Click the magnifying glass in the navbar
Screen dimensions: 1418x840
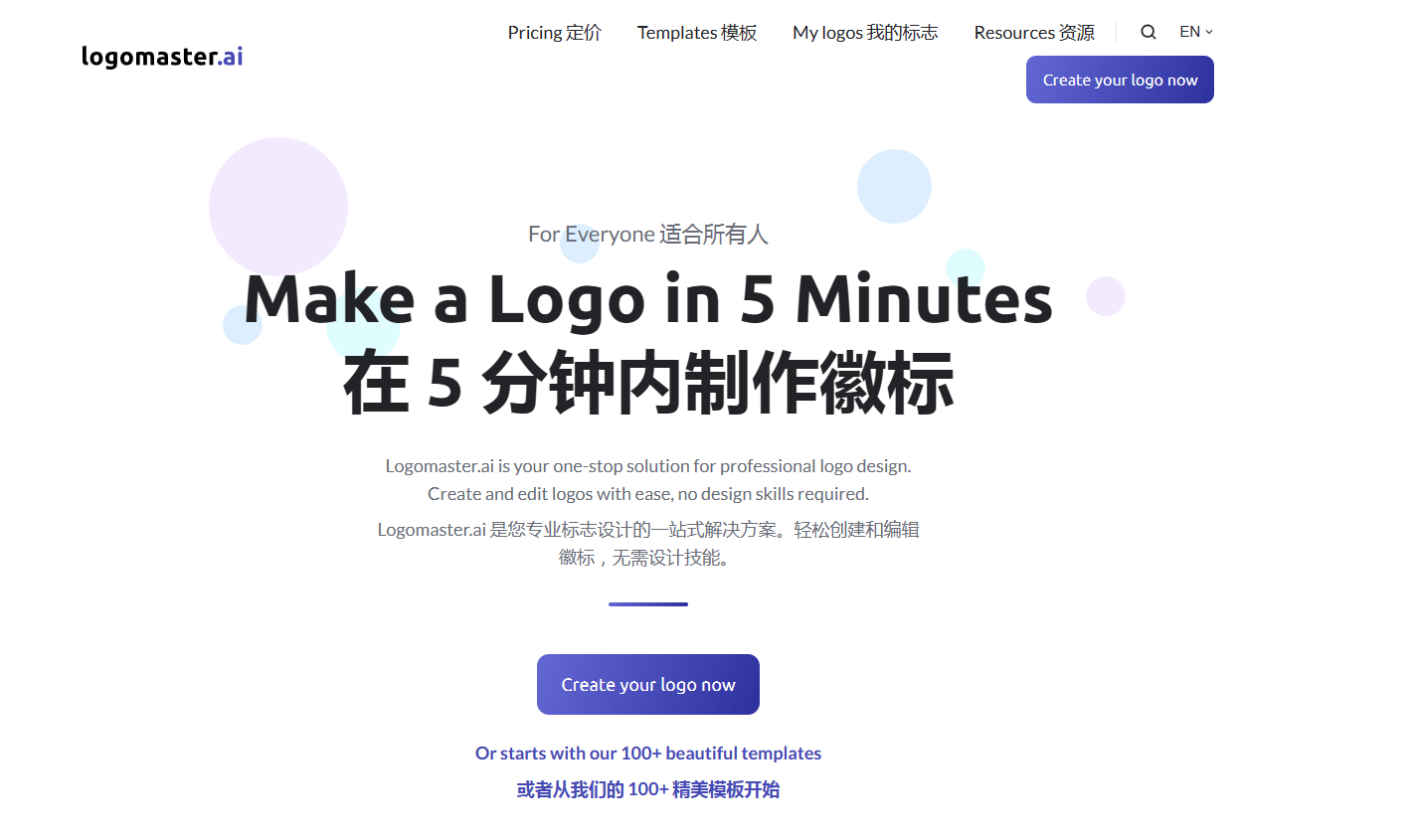pos(1149,32)
